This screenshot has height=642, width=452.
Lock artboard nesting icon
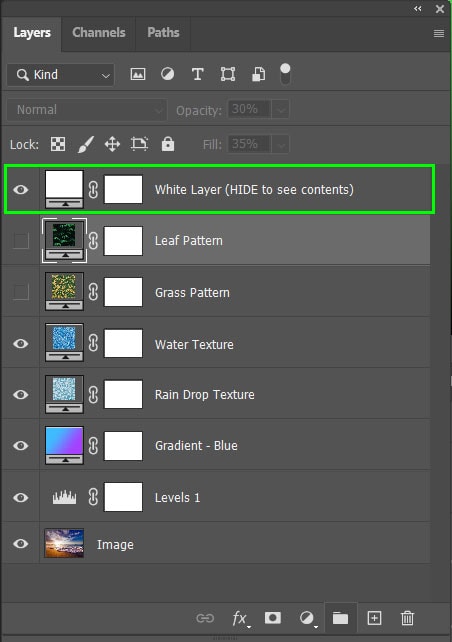click(139, 144)
